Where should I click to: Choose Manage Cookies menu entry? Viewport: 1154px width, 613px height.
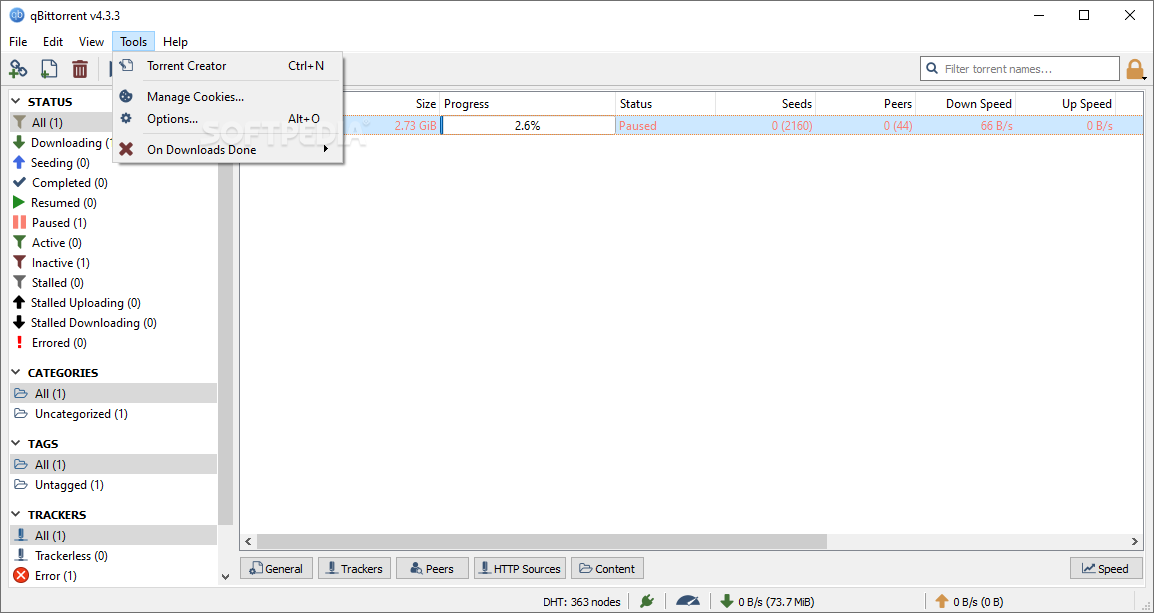point(228,96)
